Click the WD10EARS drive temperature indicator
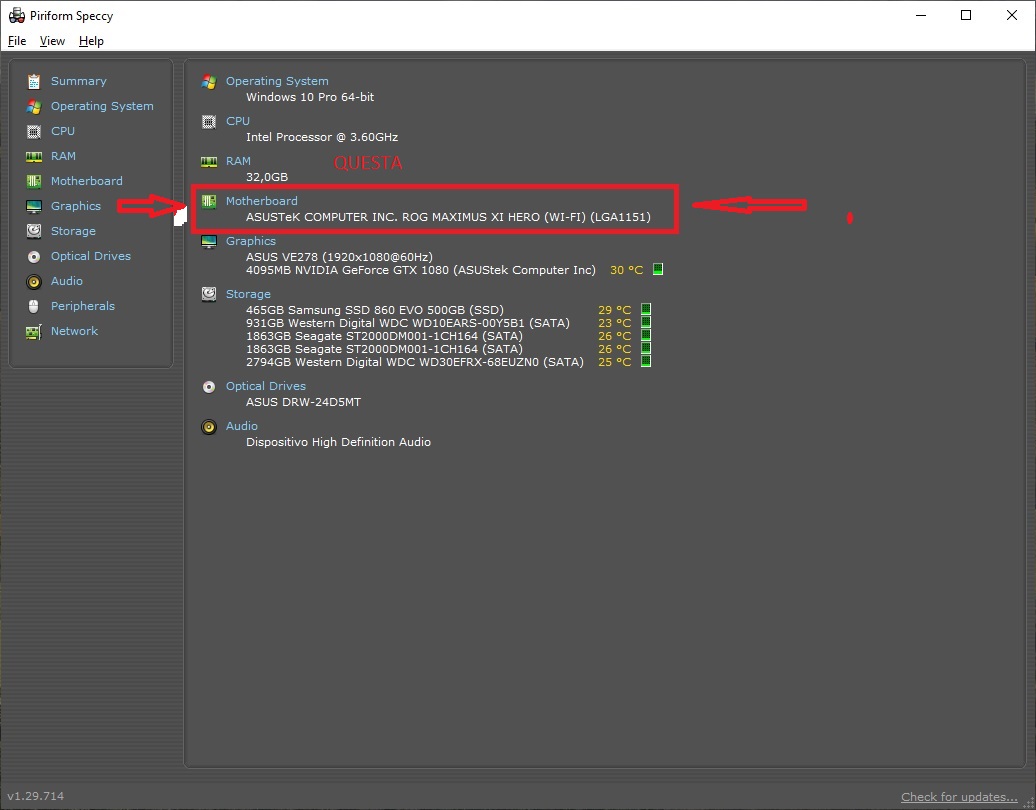This screenshot has width=1036, height=810. [646, 322]
